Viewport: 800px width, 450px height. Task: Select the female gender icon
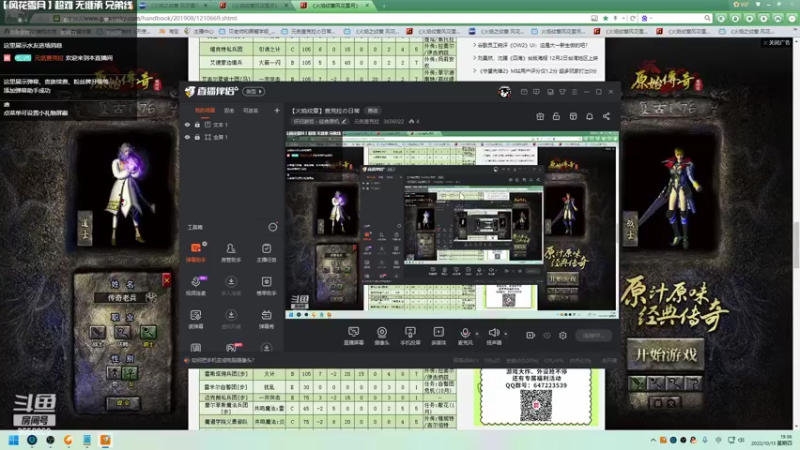tap(130, 372)
